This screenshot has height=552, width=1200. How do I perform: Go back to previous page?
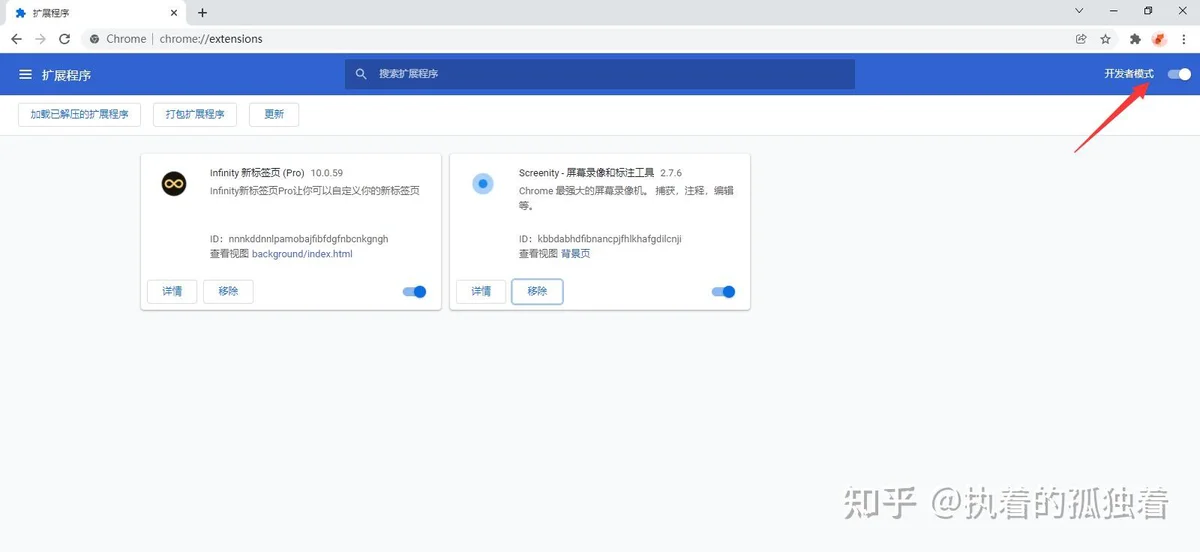coord(17,39)
